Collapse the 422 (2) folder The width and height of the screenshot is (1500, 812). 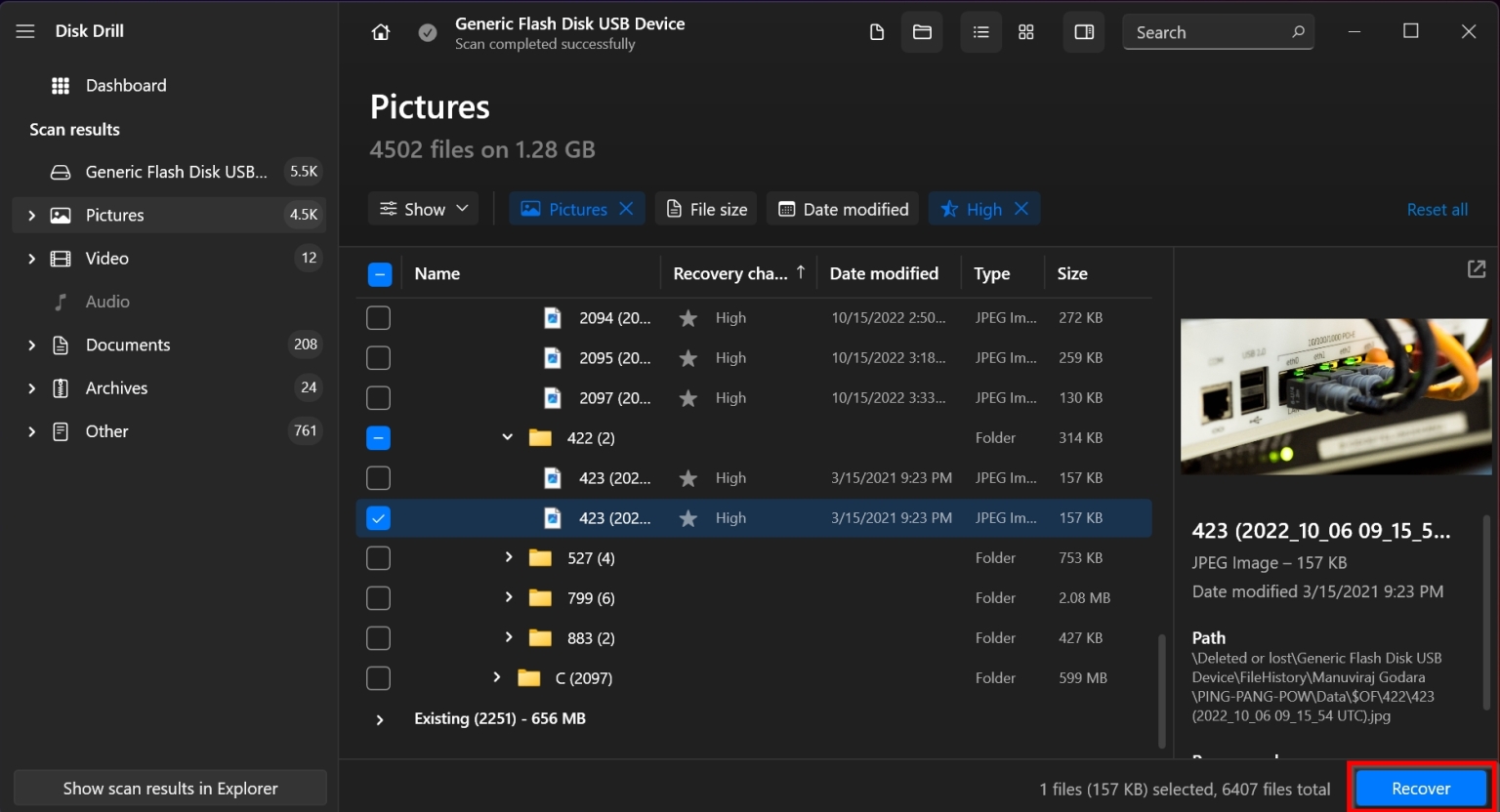pyautogui.click(x=507, y=437)
